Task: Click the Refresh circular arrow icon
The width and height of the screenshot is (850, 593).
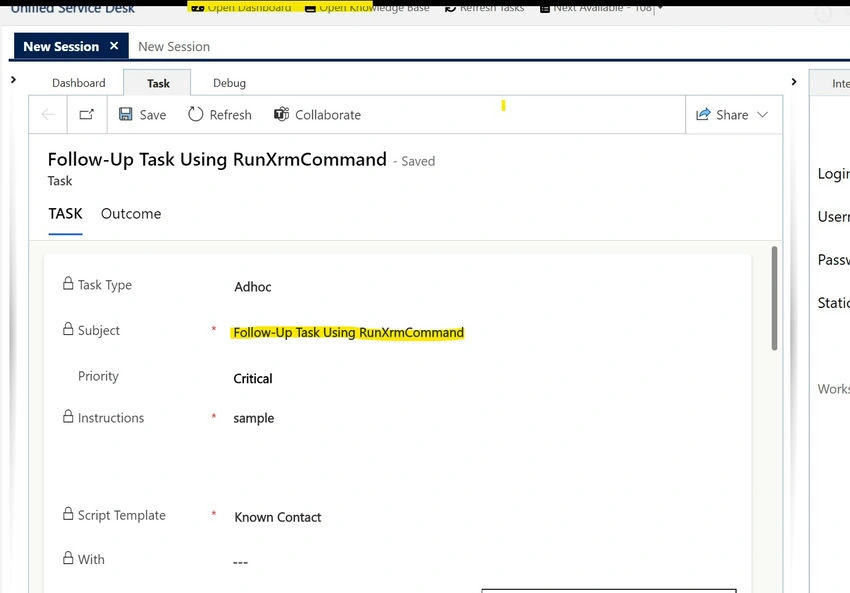Action: coord(195,114)
